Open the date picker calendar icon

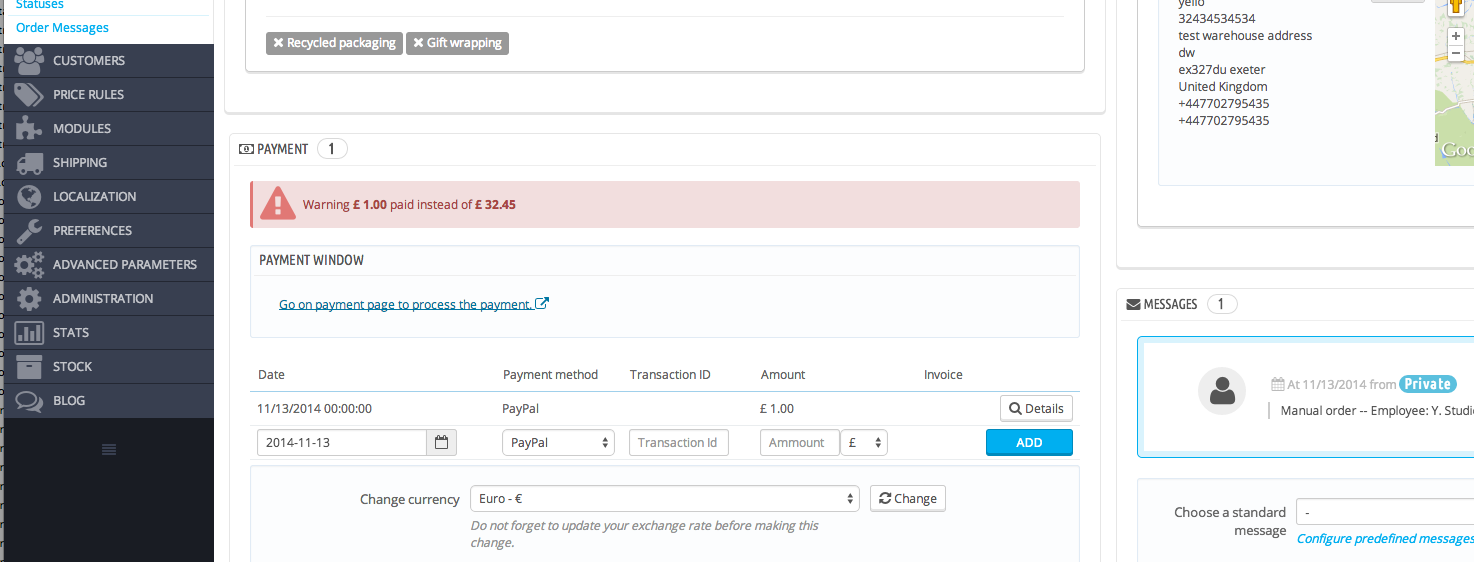pos(441,442)
